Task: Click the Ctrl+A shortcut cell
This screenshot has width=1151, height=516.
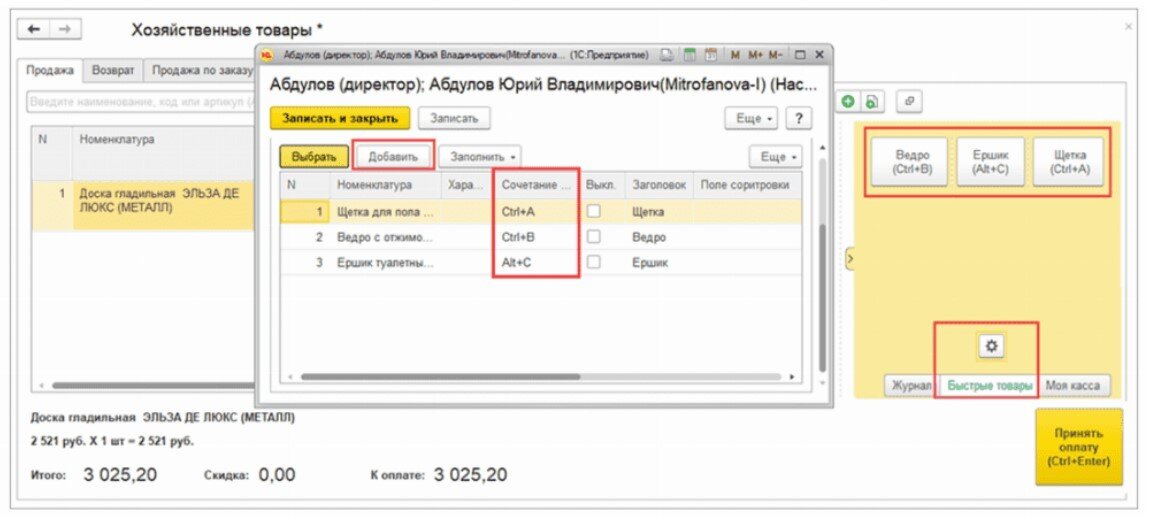Action: (537, 211)
